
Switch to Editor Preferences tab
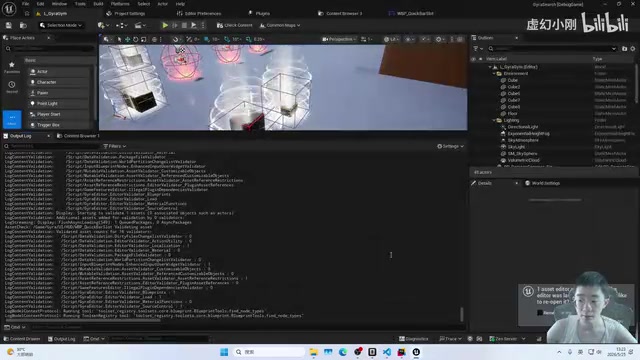click(199, 13)
